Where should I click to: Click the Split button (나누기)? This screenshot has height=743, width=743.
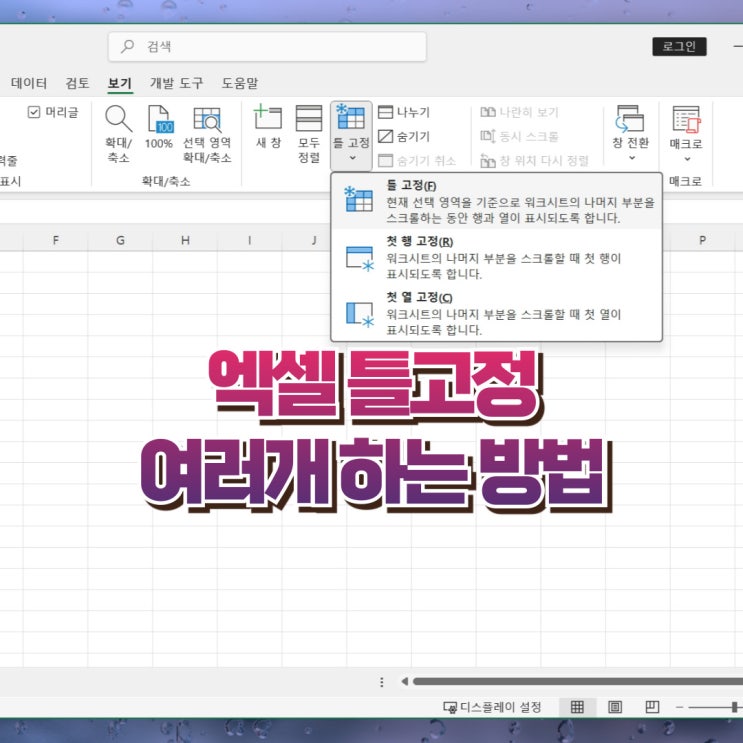coord(404,112)
